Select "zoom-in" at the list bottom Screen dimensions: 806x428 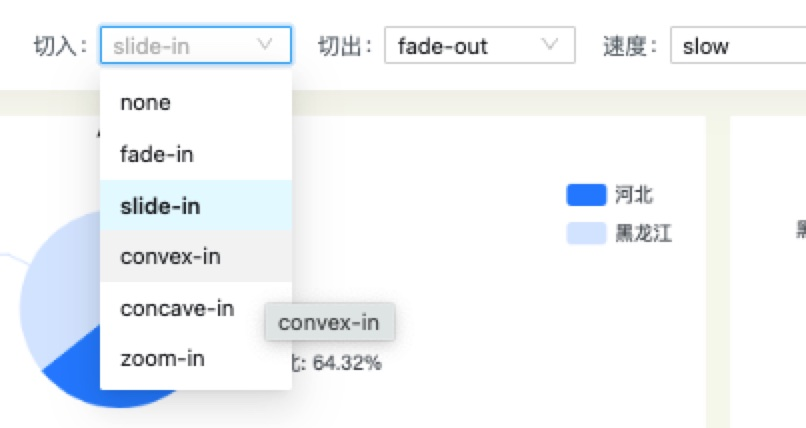(162, 359)
